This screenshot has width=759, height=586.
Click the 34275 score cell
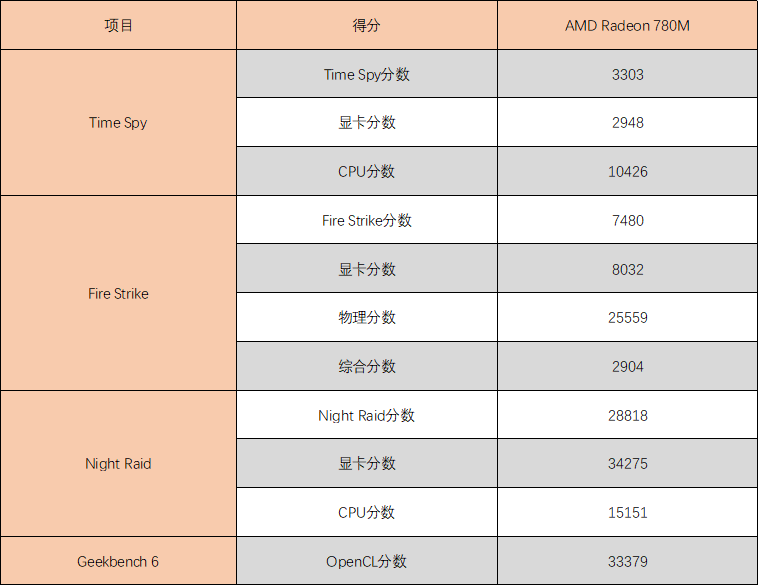point(627,464)
